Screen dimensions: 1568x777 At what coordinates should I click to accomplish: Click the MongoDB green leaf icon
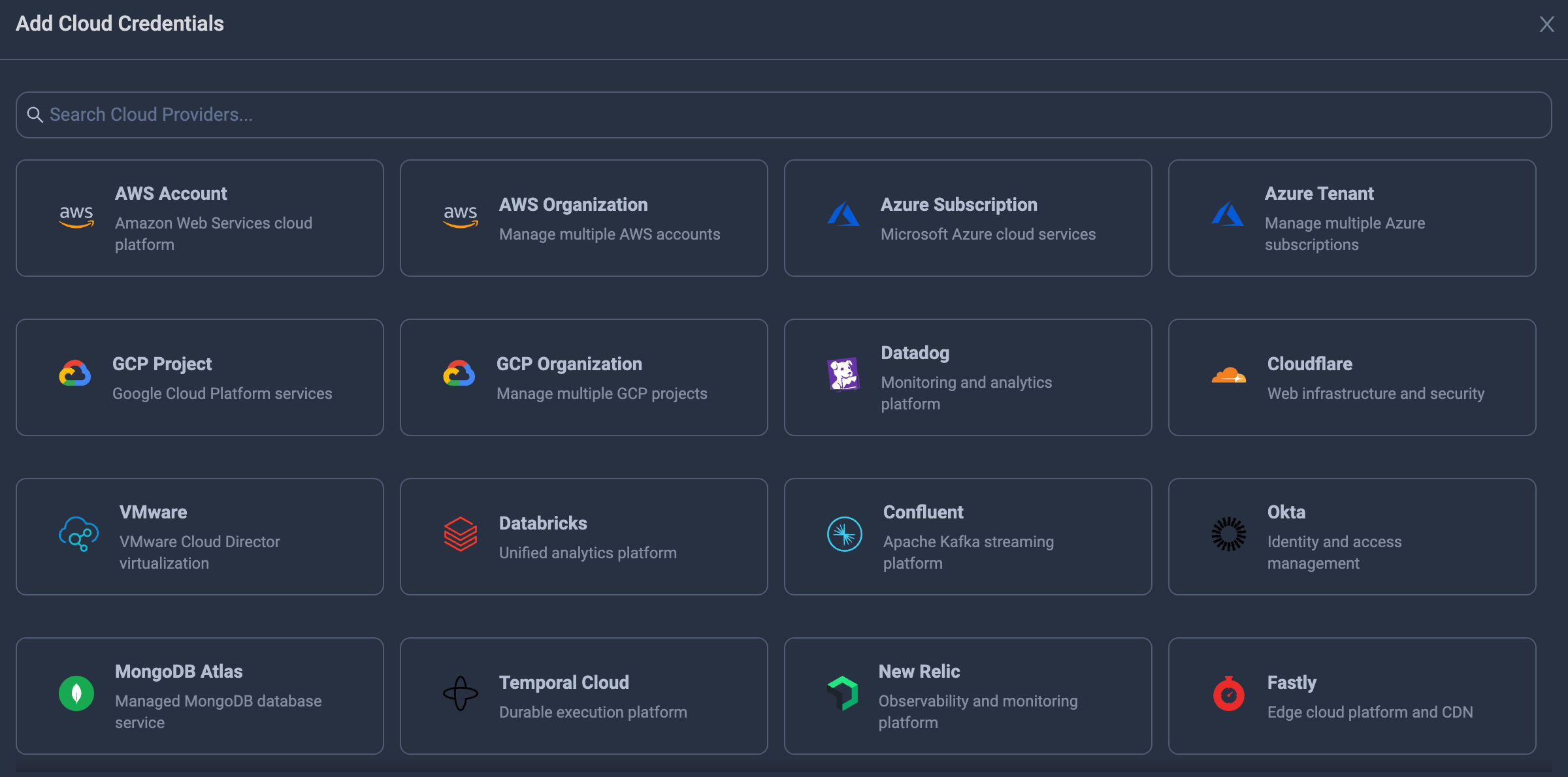(x=76, y=693)
